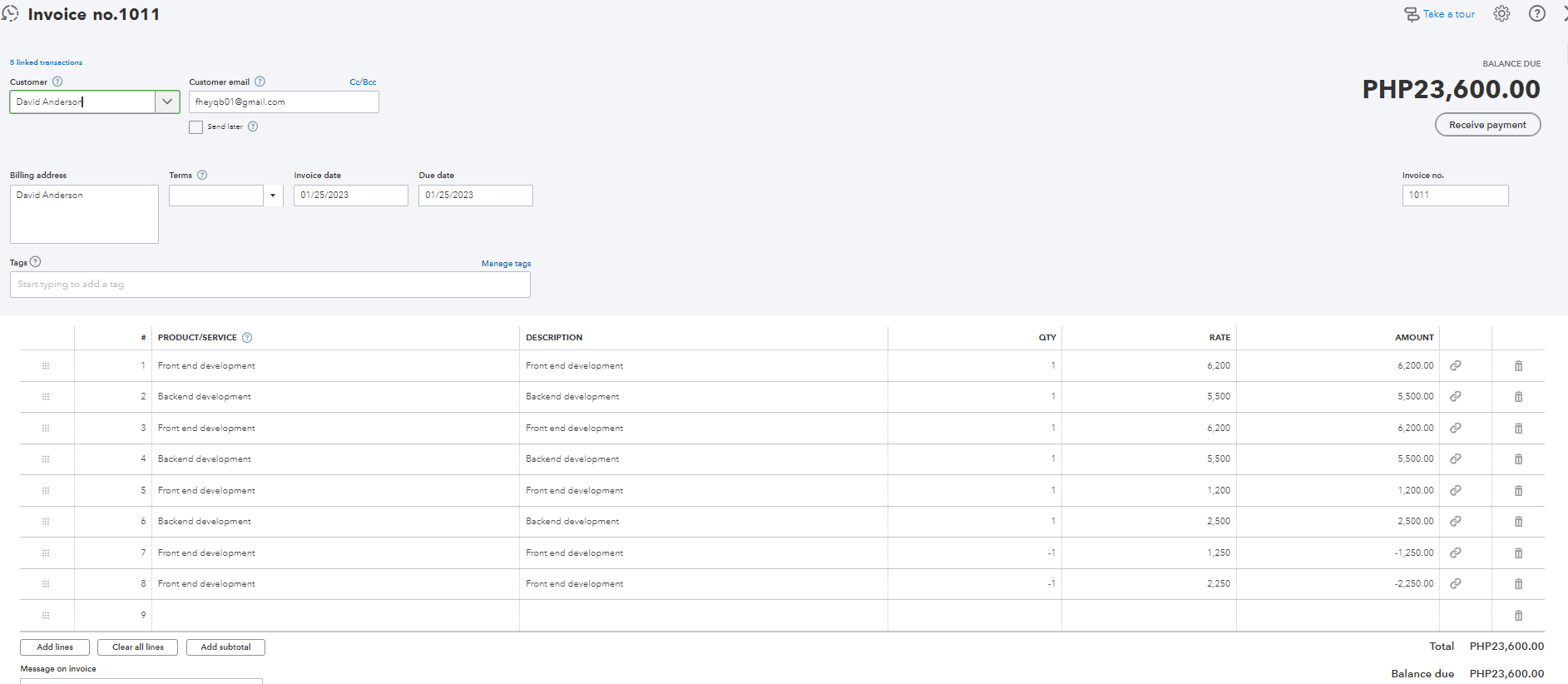
Task: Click the Customer email input field
Action: [284, 102]
